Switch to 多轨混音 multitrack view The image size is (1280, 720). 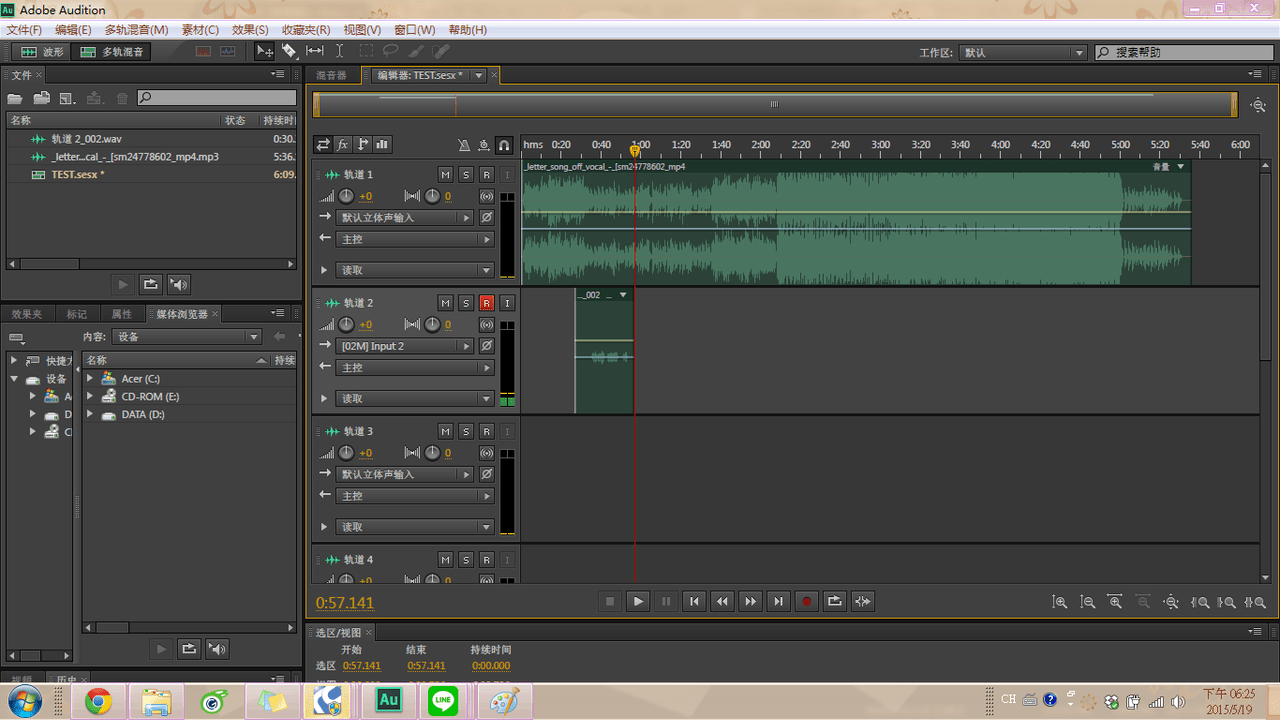coord(112,51)
